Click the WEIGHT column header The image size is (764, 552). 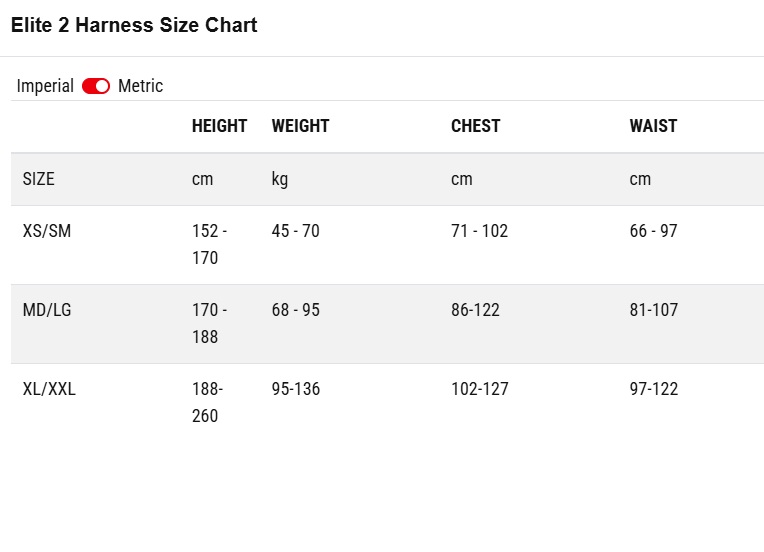pyautogui.click(x=300, y=126)
